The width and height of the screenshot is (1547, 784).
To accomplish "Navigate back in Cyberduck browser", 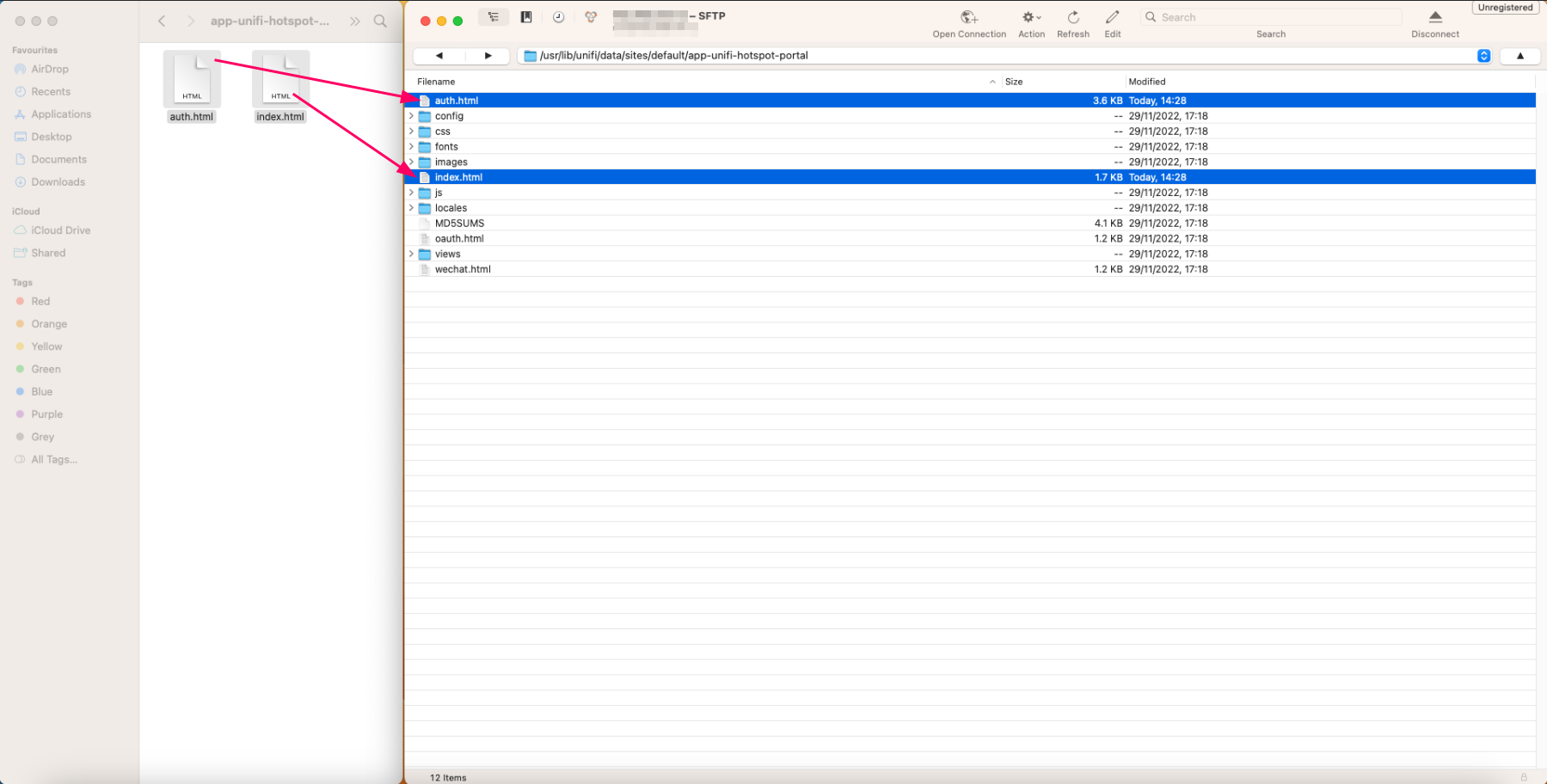I will tap(439, 56).
